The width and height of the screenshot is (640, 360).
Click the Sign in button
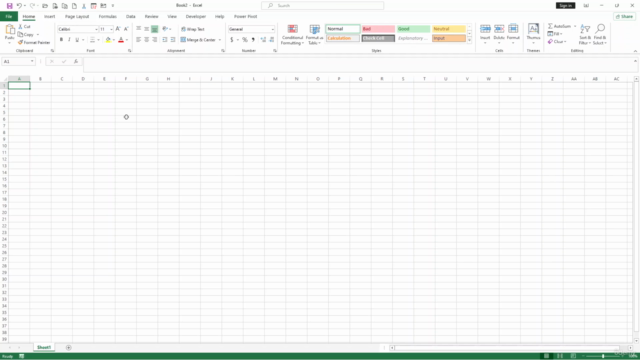pos(565,6)
